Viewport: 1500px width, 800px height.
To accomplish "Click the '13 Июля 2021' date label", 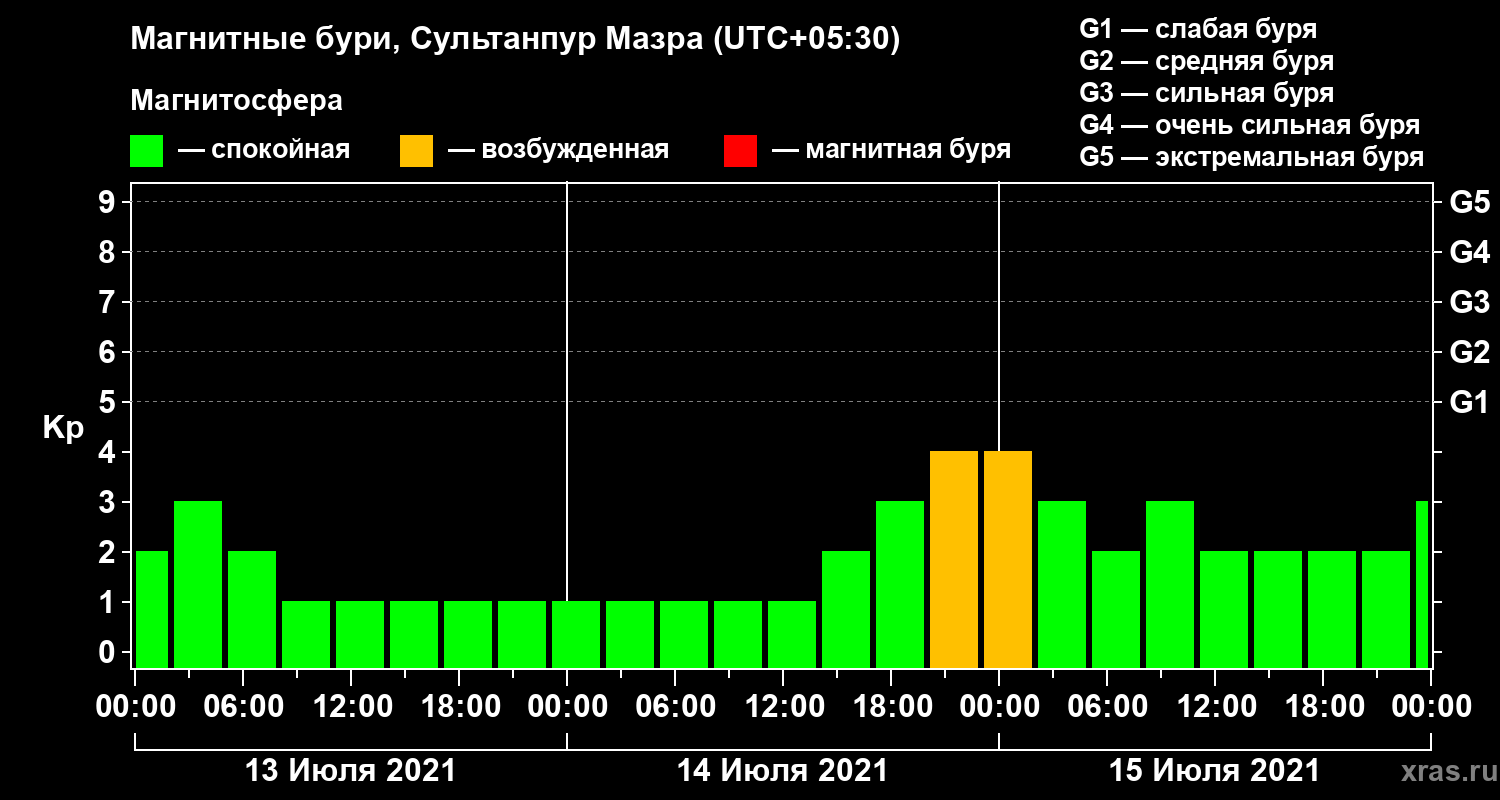I will tap(350, 771).
